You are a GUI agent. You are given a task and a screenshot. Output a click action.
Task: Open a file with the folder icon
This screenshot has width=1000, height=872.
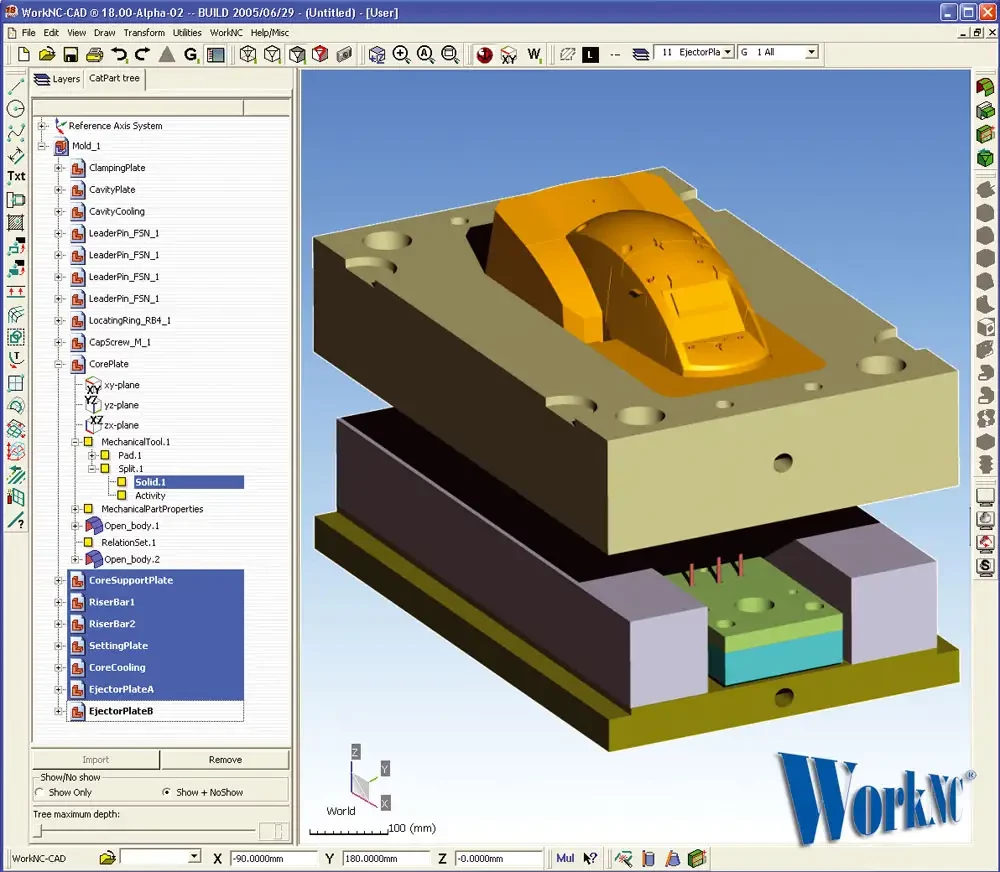point(47,54)
